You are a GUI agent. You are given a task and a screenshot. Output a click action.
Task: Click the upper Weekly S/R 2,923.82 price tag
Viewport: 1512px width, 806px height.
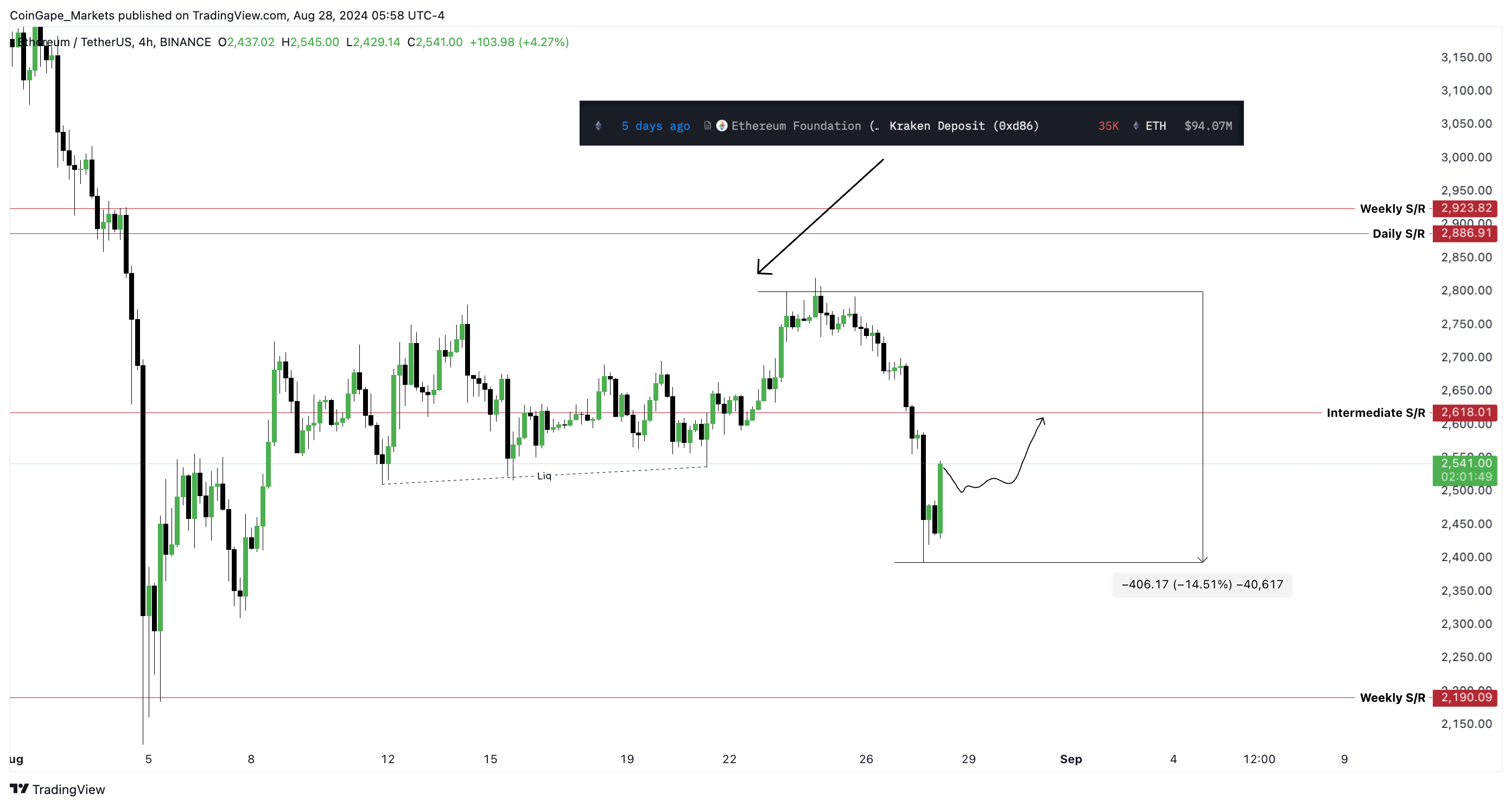click(x=1465, y=208)
